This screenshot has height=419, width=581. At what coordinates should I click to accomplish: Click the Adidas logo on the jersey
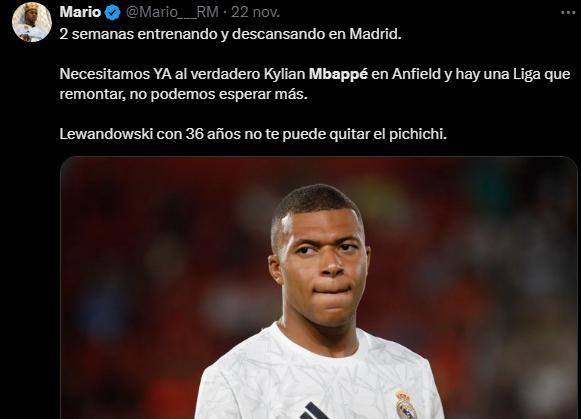click(314, 411)
